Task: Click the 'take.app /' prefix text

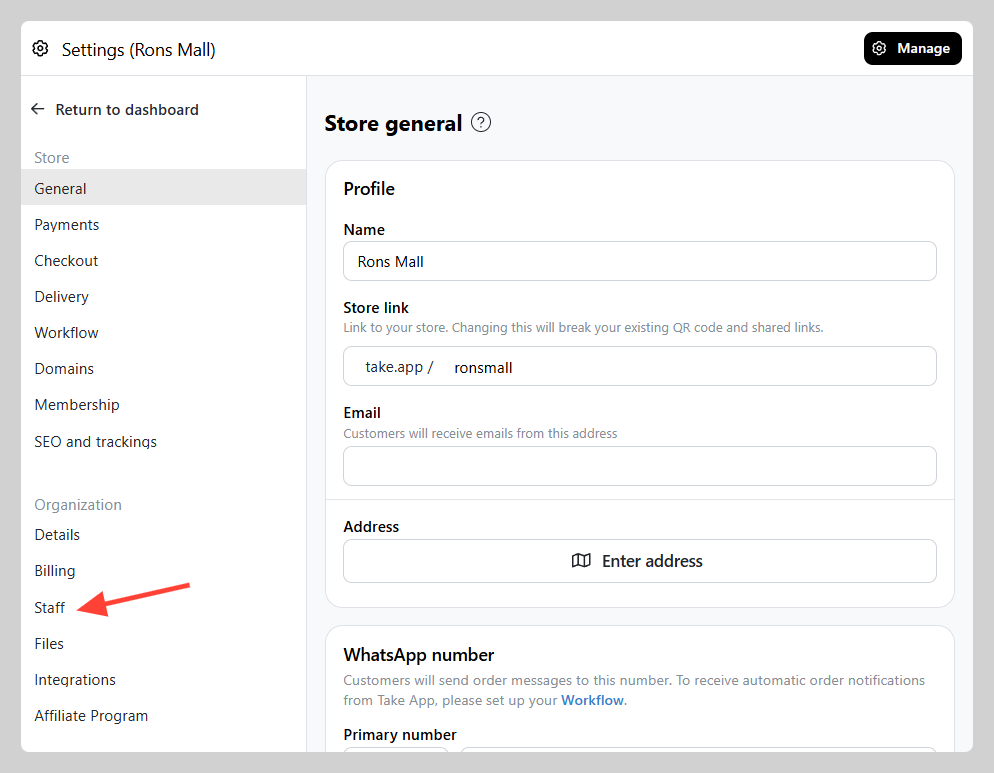Action: (x=399, y=367)
